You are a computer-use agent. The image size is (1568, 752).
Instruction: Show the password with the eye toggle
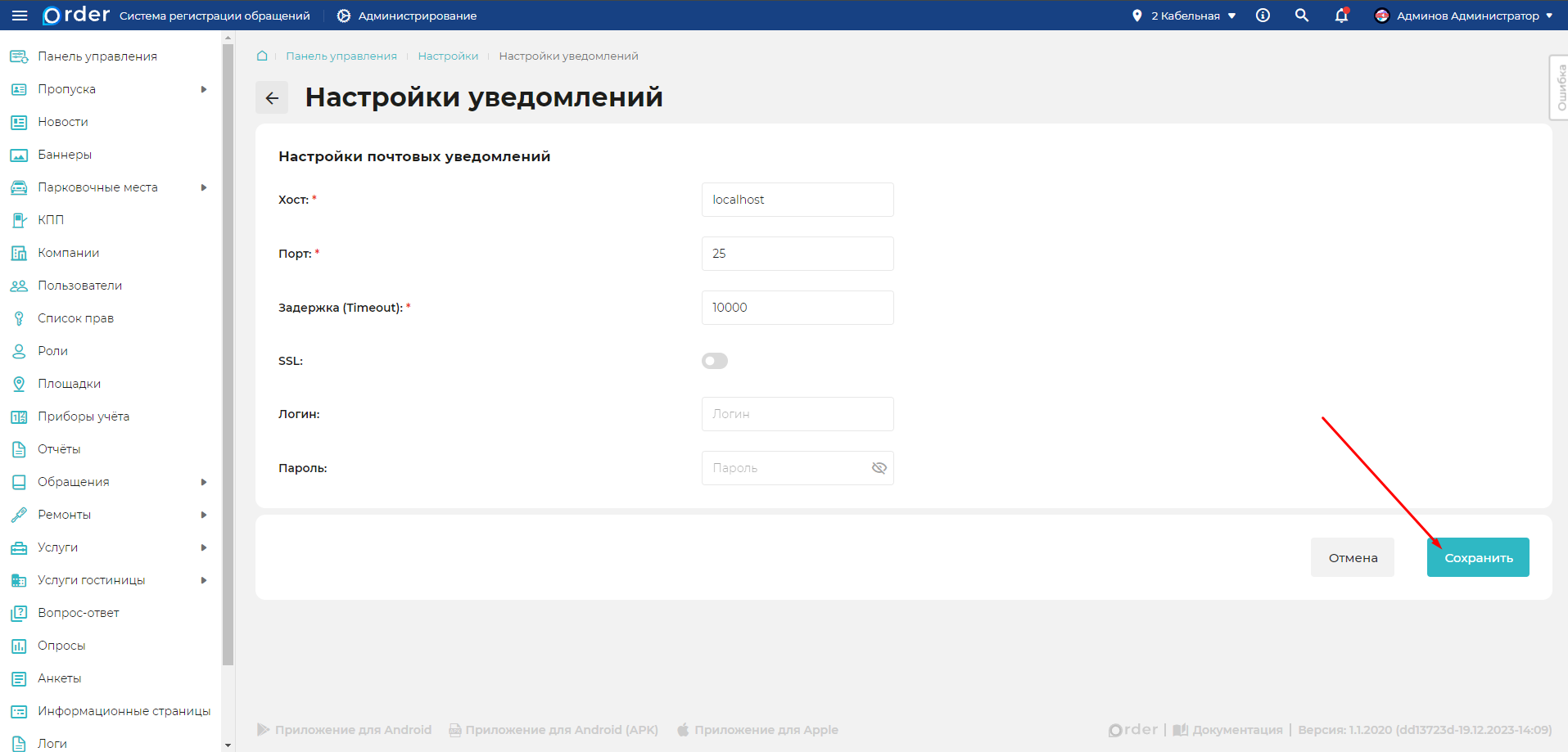(879, 467)
